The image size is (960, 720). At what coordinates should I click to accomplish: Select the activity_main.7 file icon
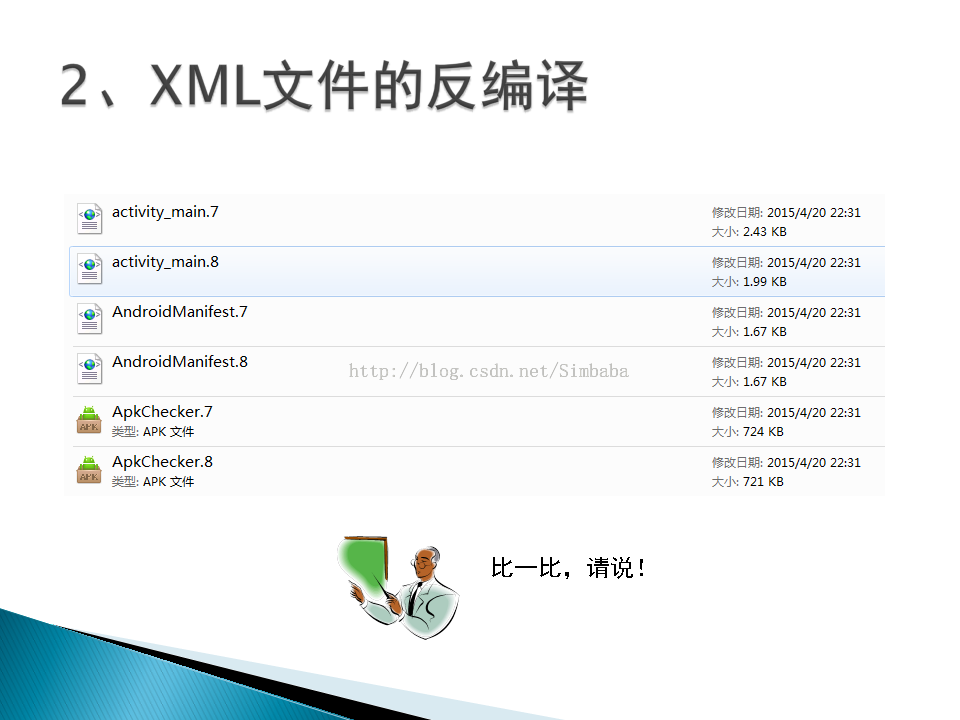pos(89,219)
